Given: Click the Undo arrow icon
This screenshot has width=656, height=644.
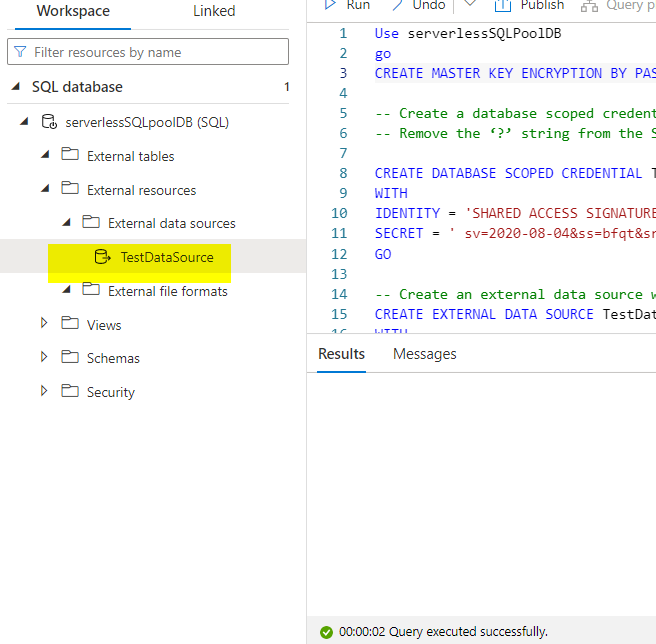Looking at the screenshot, I should pyautogui.click(x=397, y=4).
